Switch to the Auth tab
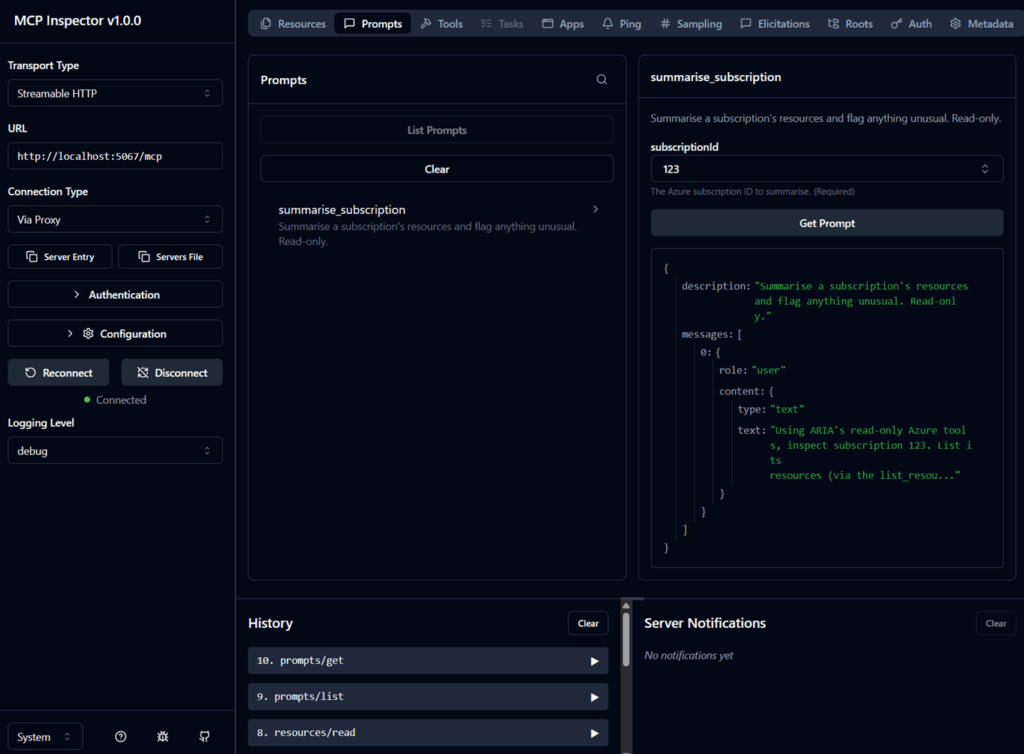Viewport: 1024px width, 754px height. click(x=912, y=24)
